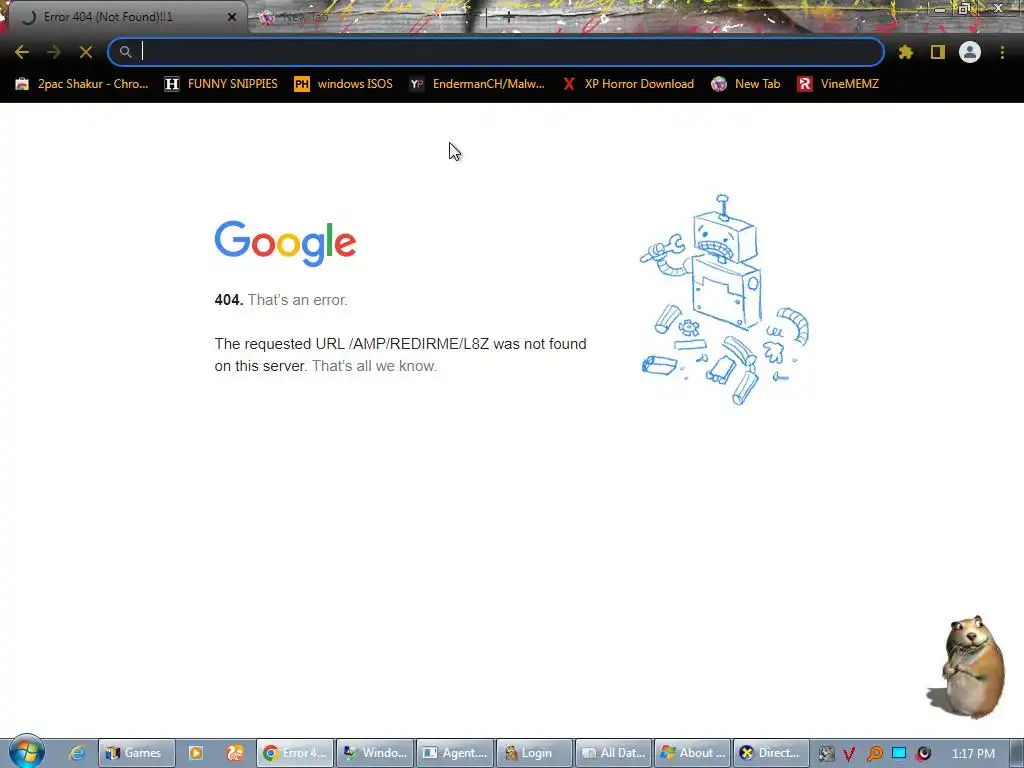This screenshot has width=1024, height=768.
Task: Switch to the Agent... taskbar window
Action: (455, 753)
